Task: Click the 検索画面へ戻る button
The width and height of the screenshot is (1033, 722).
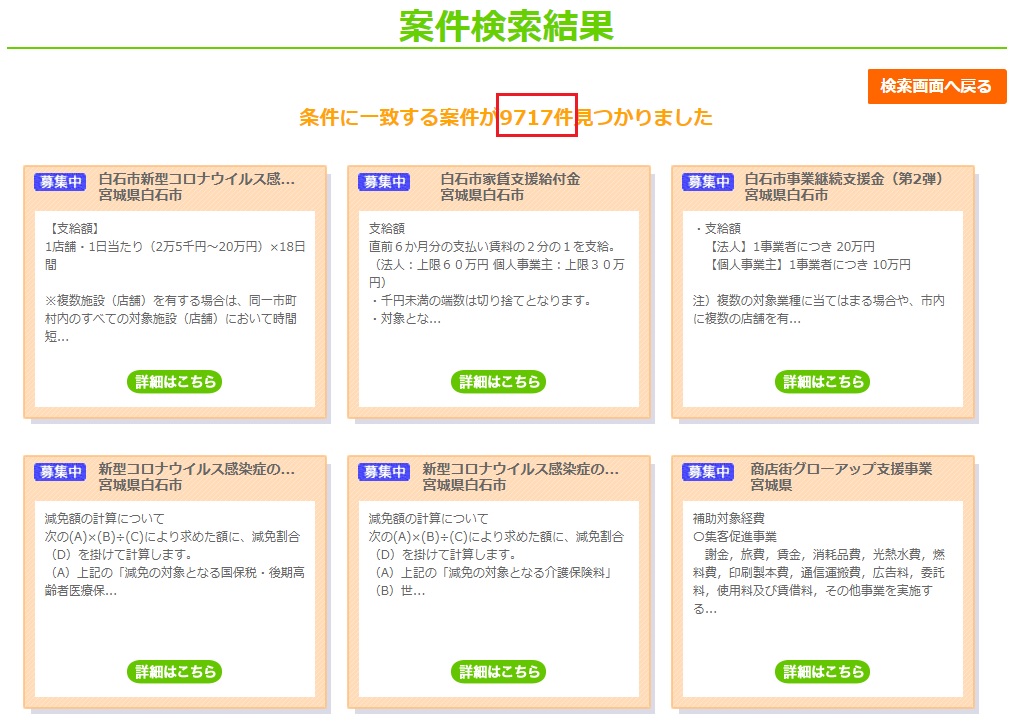Action: (936, 86)
